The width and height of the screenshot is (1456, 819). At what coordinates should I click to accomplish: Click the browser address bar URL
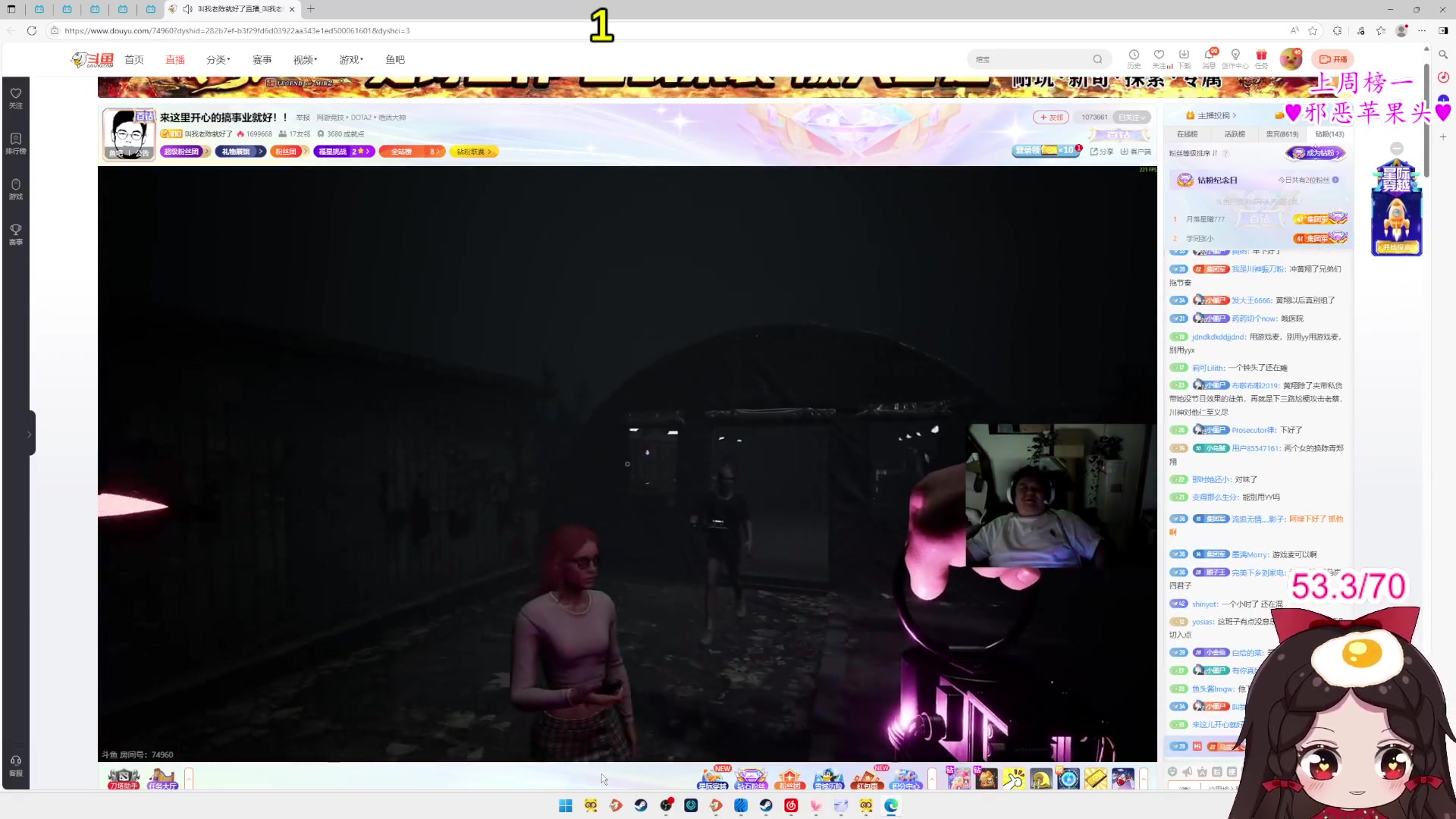237,30
